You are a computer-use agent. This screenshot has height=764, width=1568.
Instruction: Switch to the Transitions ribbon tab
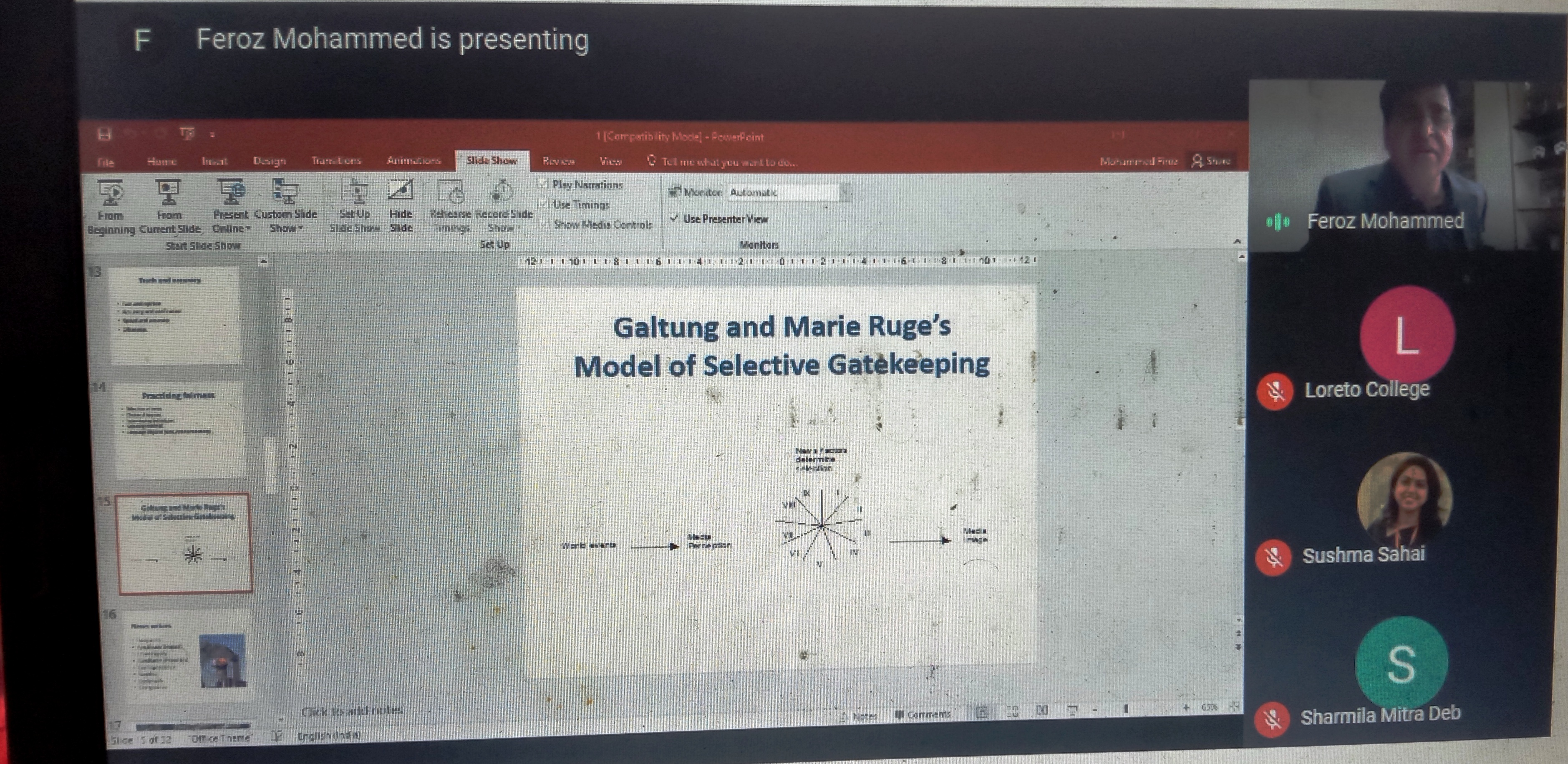pos(336,161)
